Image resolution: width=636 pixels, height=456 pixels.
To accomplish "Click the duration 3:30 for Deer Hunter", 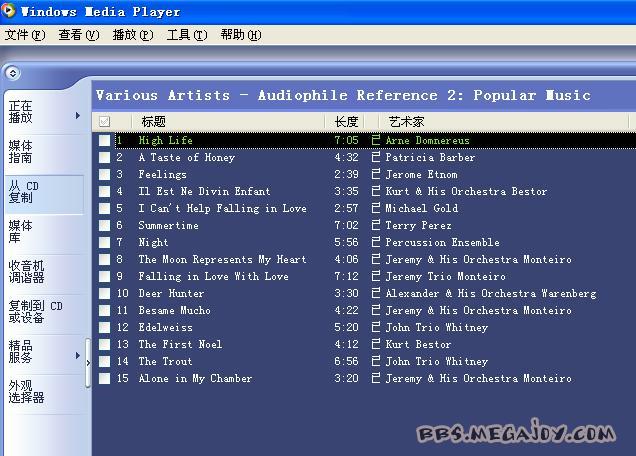I will click(x=346, y=293).
